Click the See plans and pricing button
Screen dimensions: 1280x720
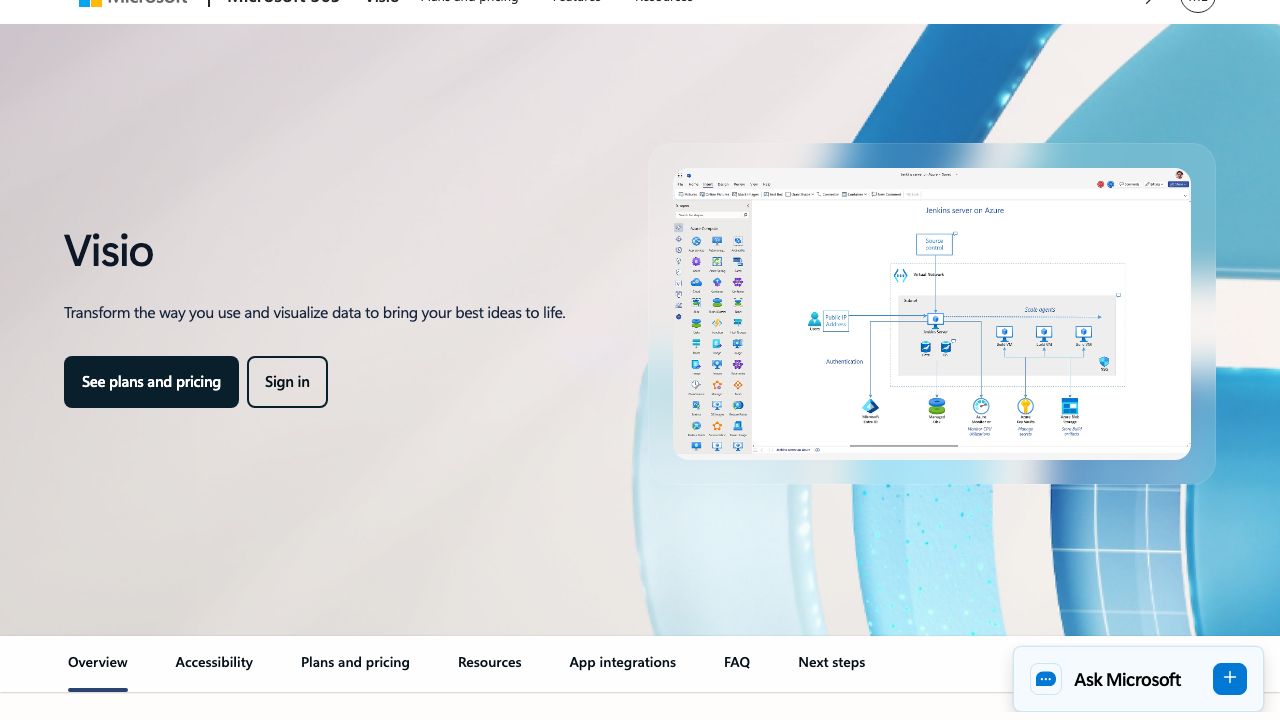click(x=151, y=382)
